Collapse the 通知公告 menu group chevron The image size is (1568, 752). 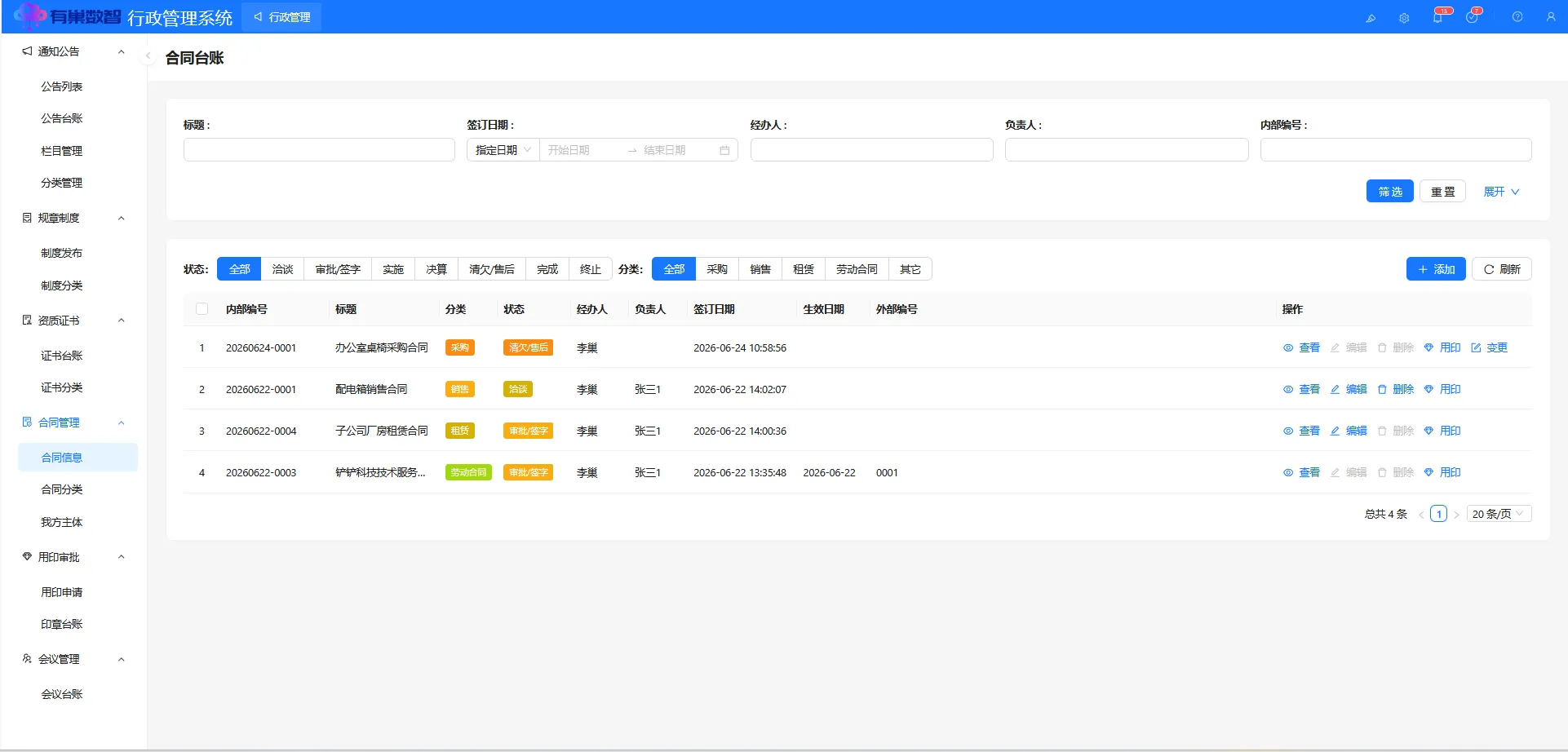click(122, 51)
